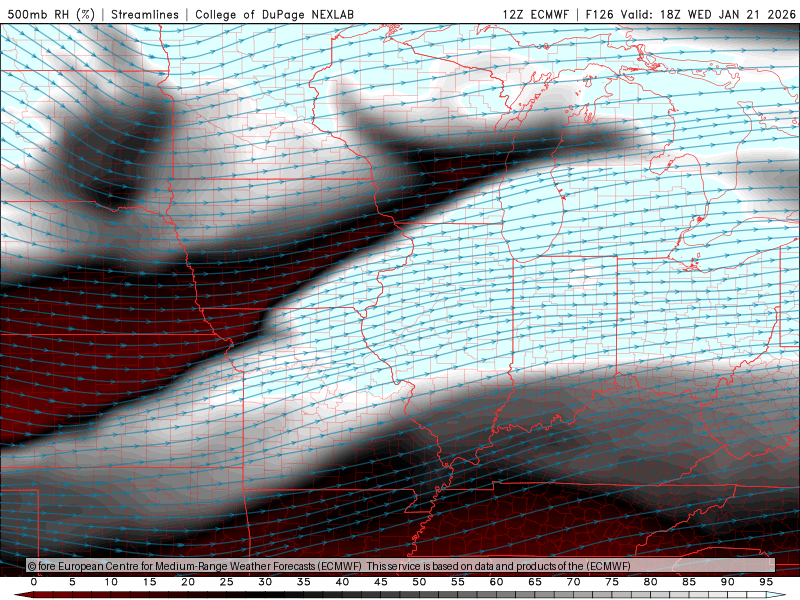
Task: Select the "15" label on the humidity scale
Action: [x=149, y=582]
